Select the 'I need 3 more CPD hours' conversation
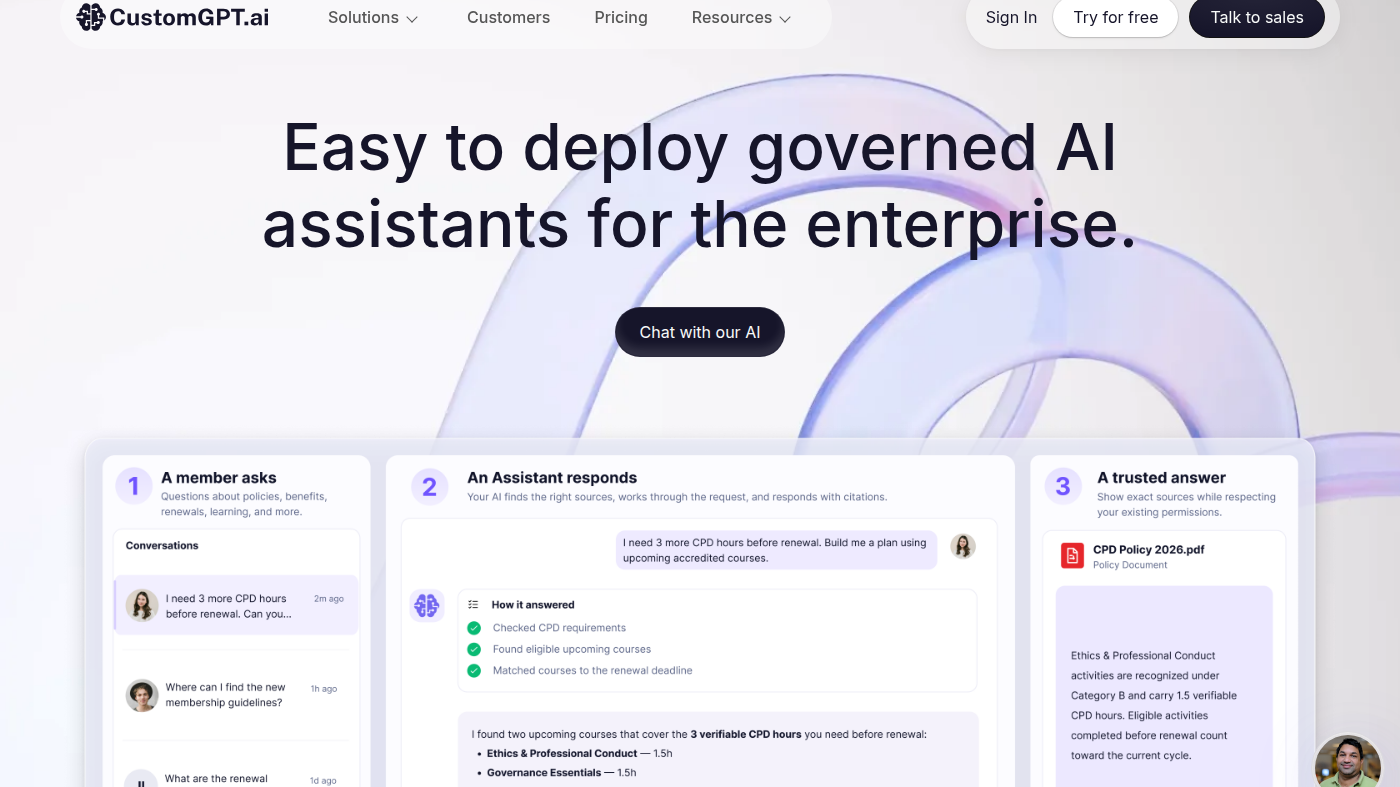Viewport: 1400px width, 787px height. point(235,605)
